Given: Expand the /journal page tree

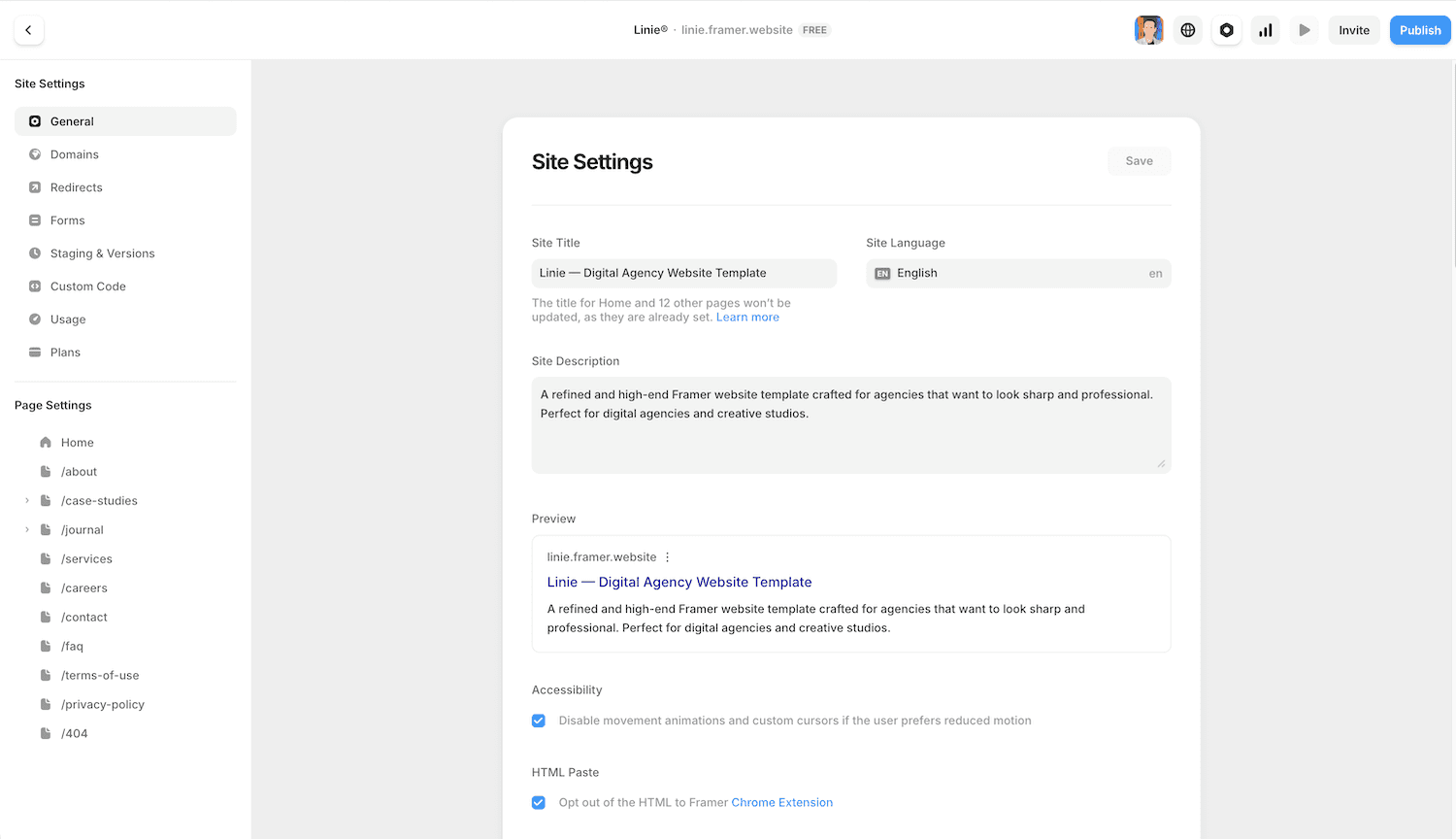Looking at the screenshot, I should [x=26, y=529].
